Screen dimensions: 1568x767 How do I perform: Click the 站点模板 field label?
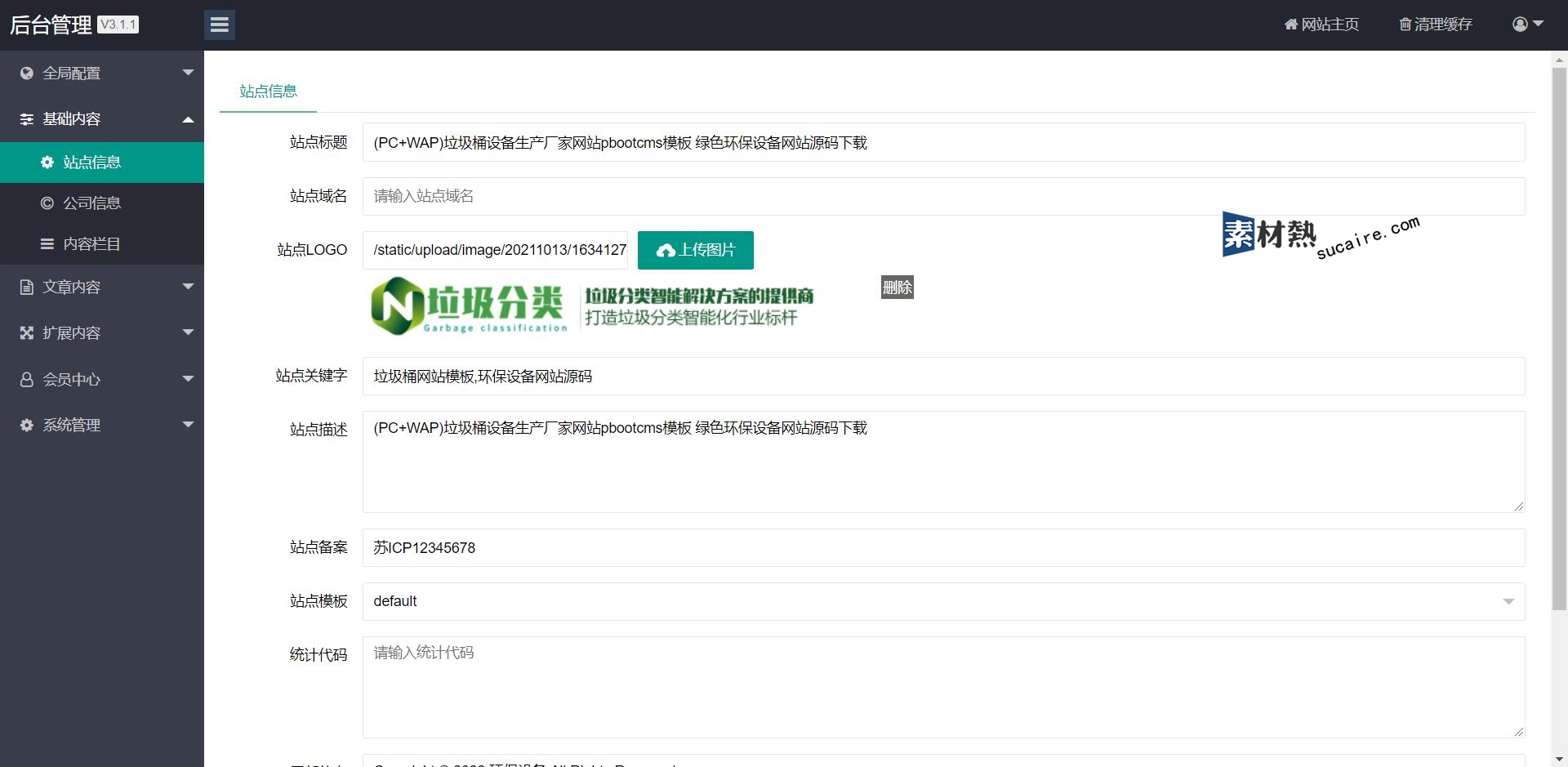[x=318, y=601]
